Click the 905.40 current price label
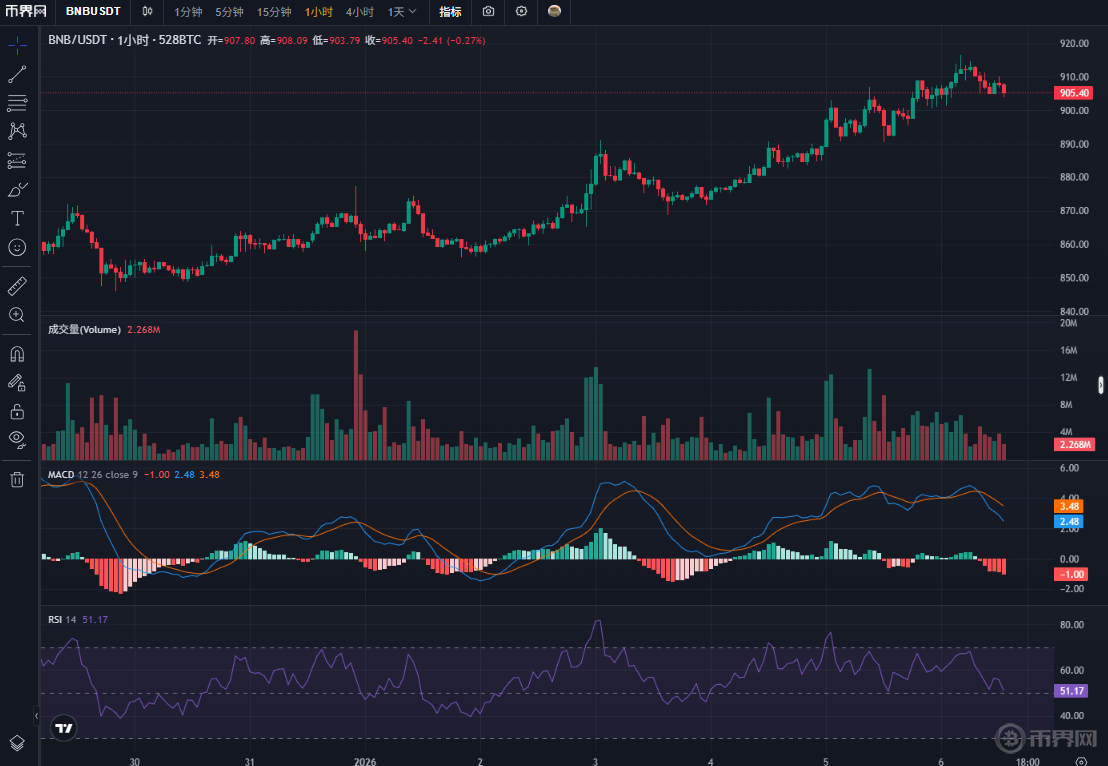The image size is (1108, 766). point(1071,93)
